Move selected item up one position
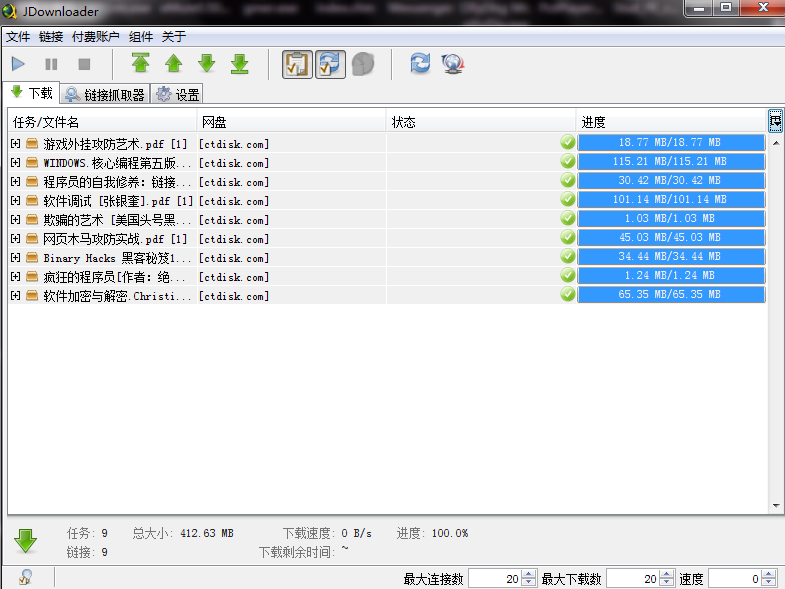 tap(174, 64)
